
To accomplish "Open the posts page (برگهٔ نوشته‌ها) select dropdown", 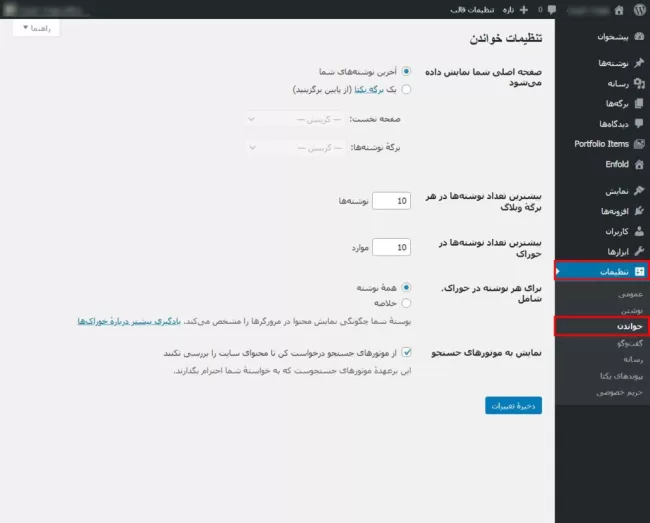I will click(296, 148).
